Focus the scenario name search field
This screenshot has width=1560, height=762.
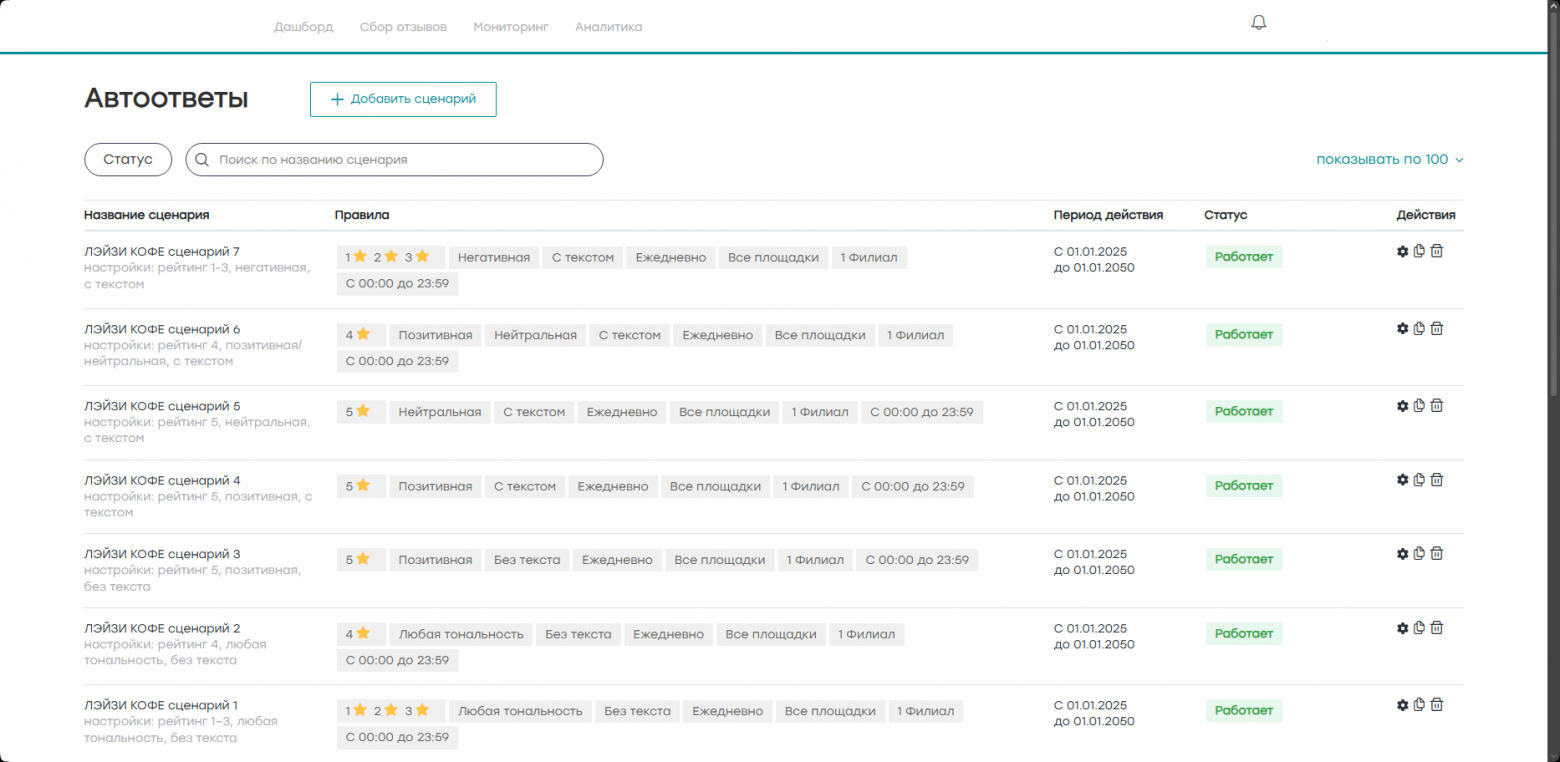click(395, 159)
